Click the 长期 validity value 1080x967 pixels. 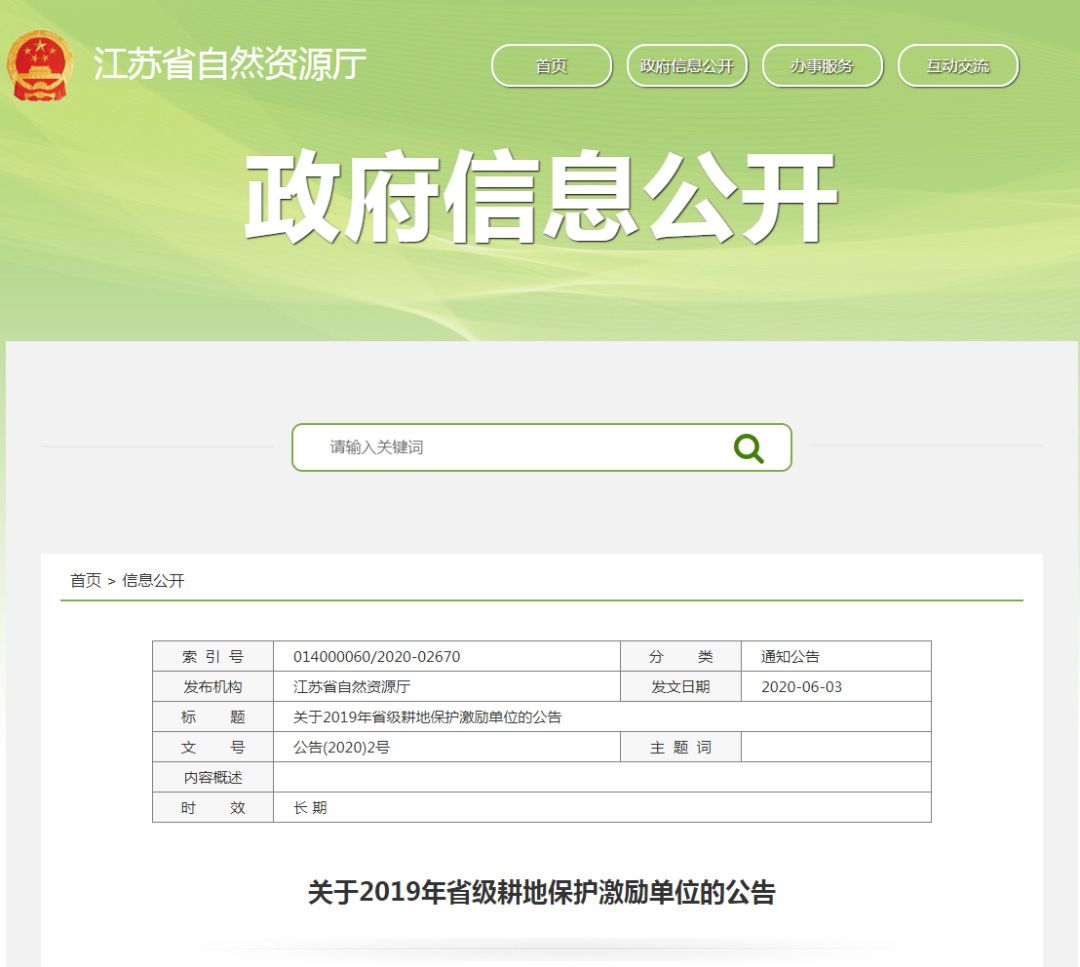click(310, 808)
